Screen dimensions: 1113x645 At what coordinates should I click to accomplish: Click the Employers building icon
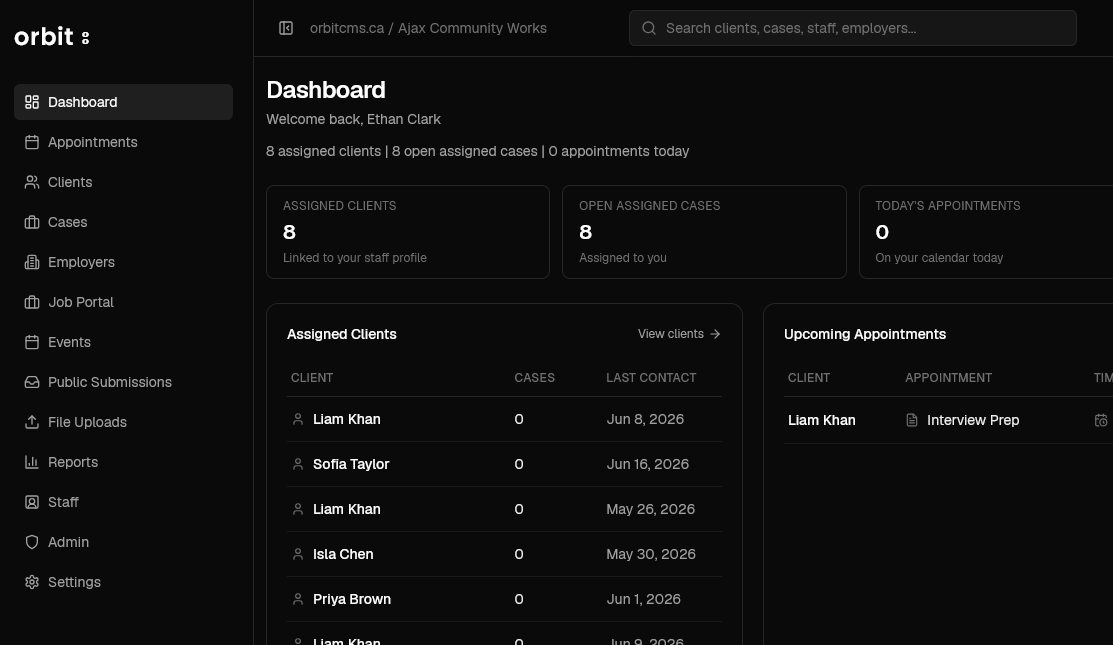coord(32,262)
